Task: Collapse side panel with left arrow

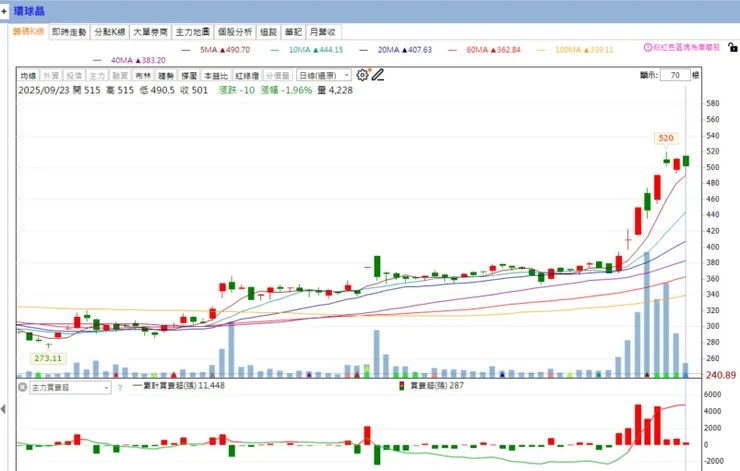Action: click(3, 409)
